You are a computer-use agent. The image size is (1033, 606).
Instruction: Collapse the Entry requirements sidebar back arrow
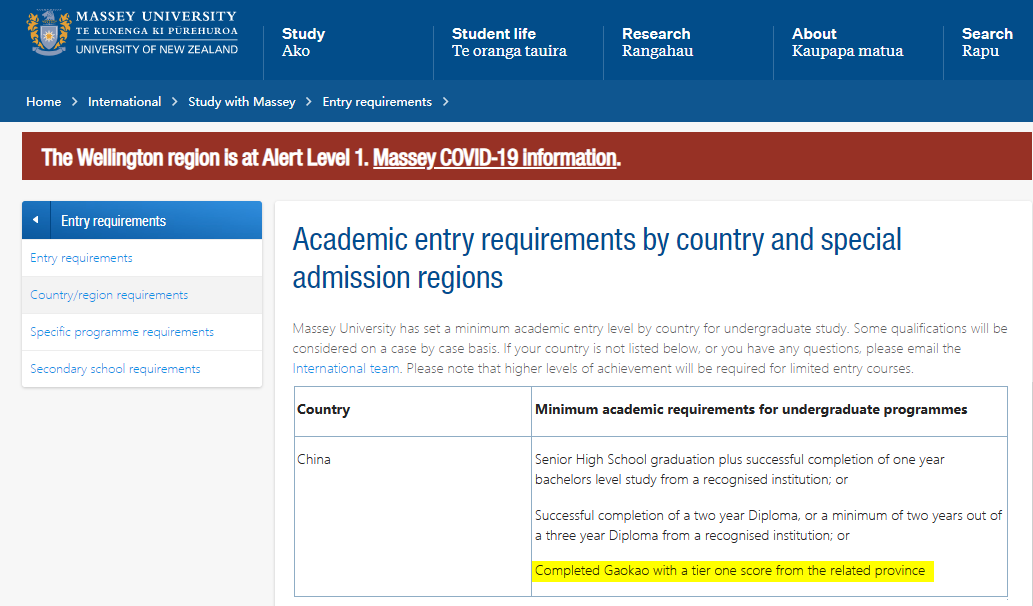tap(36, 220)
